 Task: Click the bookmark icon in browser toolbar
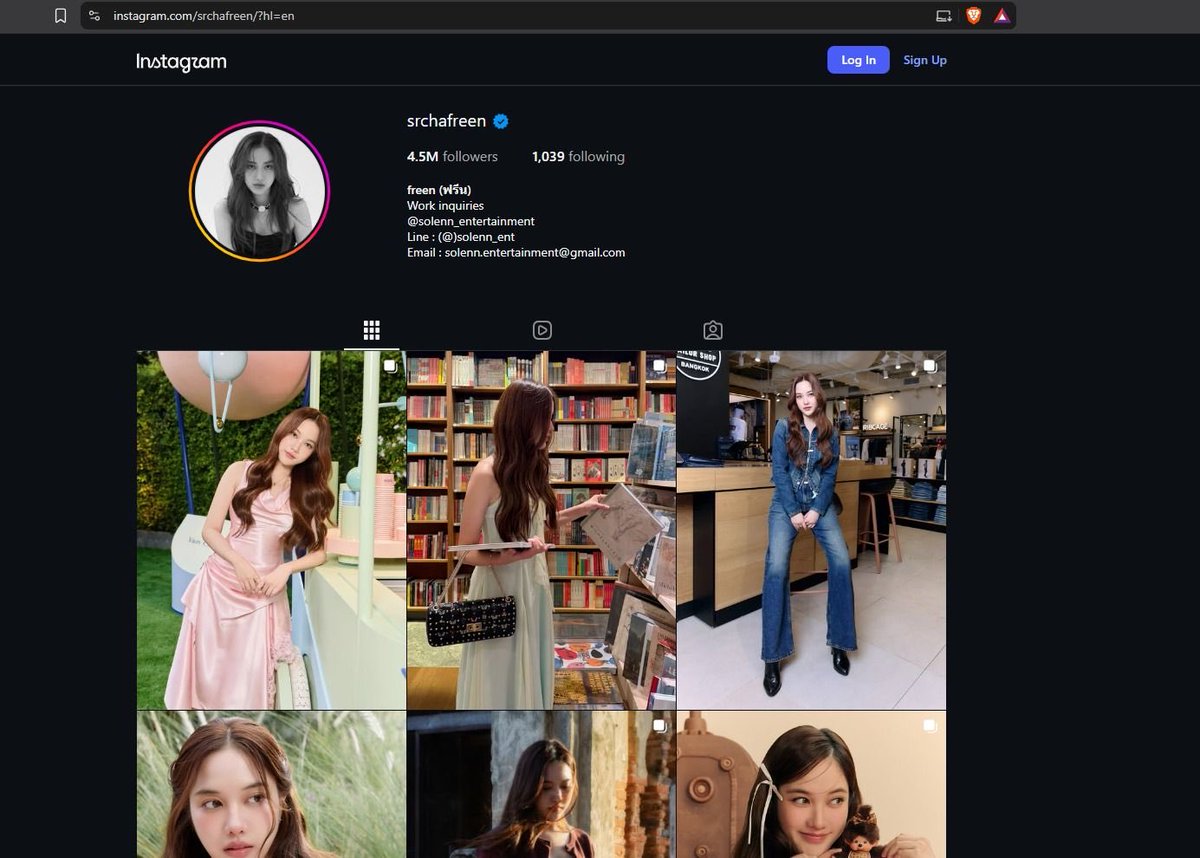[60, 15]
